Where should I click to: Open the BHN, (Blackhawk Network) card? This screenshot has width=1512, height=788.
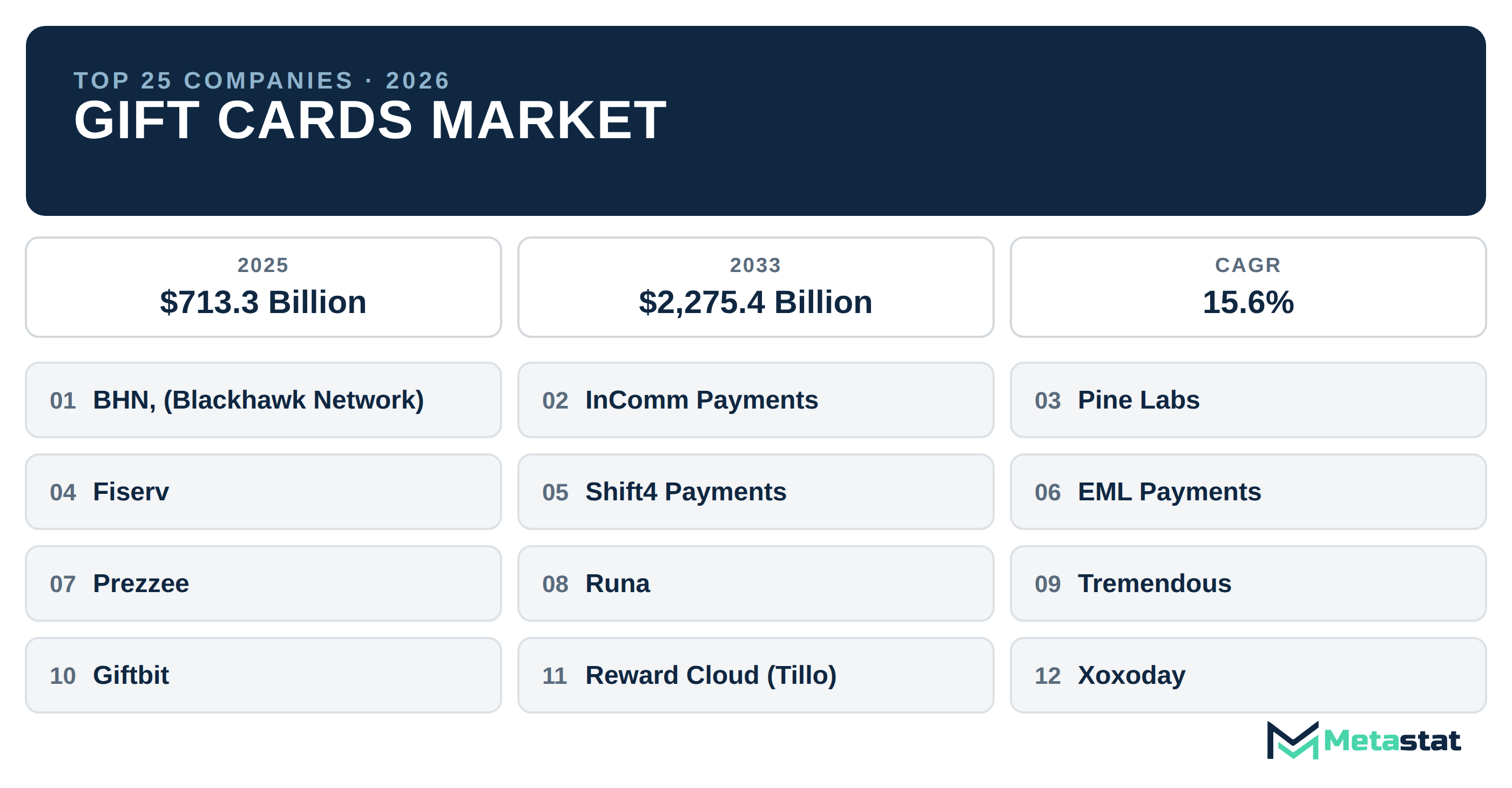[x=264, y=400]
